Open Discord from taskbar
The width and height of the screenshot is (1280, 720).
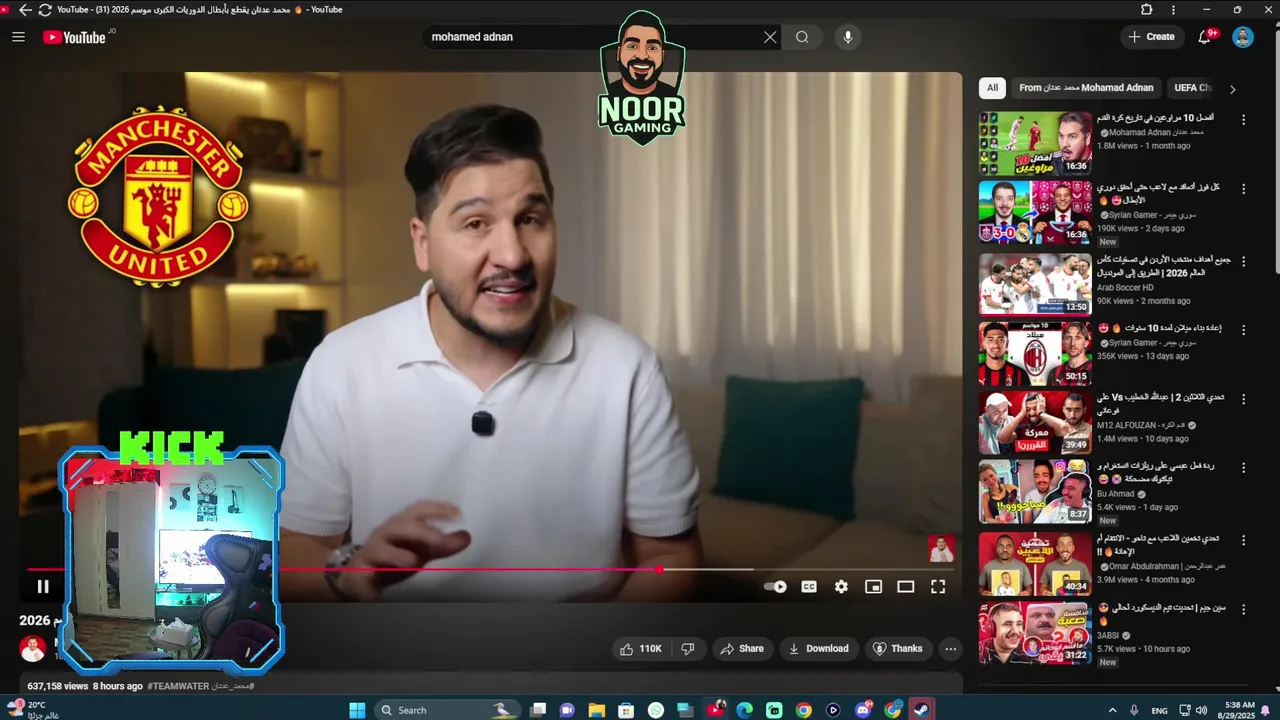(x=864, y=710)
